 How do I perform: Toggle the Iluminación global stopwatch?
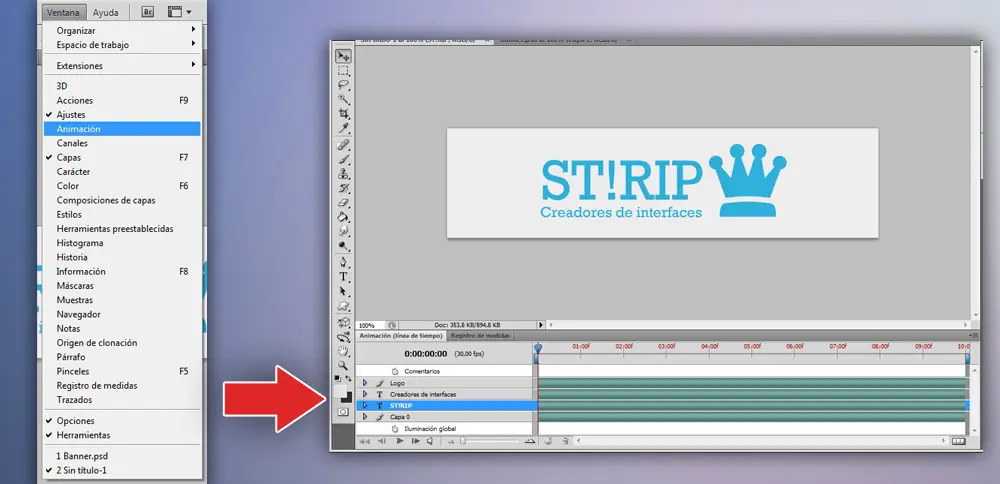click(x=394, y=429)
